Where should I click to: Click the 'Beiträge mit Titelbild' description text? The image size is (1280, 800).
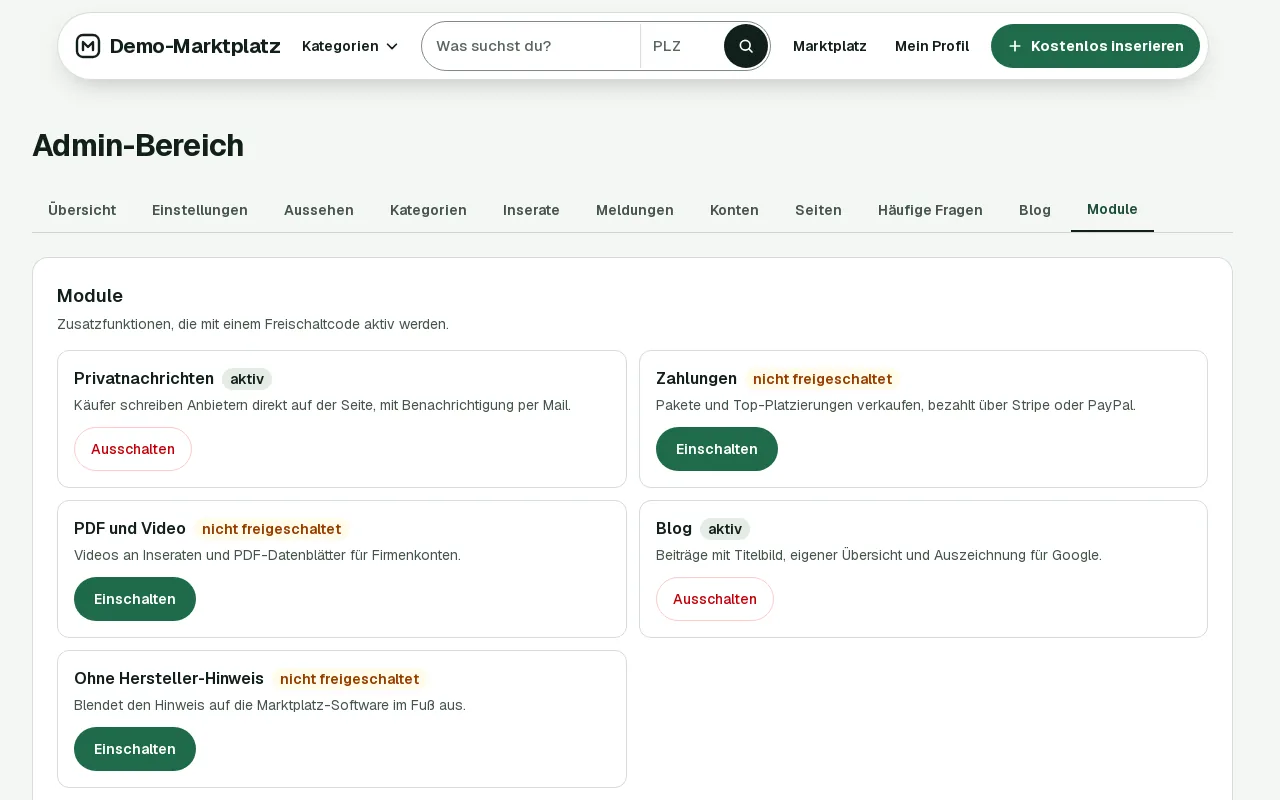(879, 555)
